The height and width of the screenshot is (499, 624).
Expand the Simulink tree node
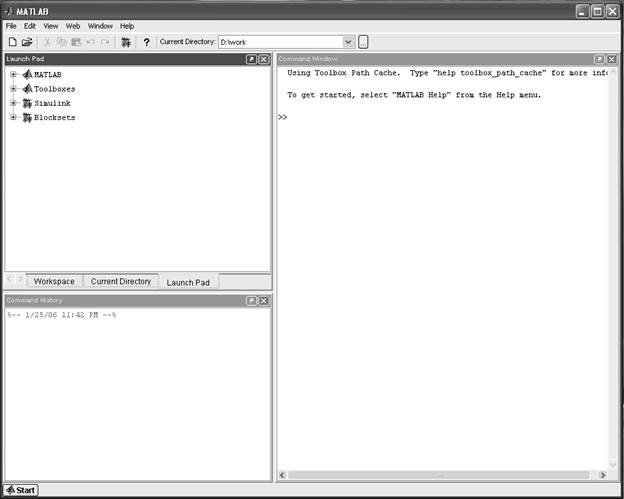pyautogui.click(x=13, y=103)
